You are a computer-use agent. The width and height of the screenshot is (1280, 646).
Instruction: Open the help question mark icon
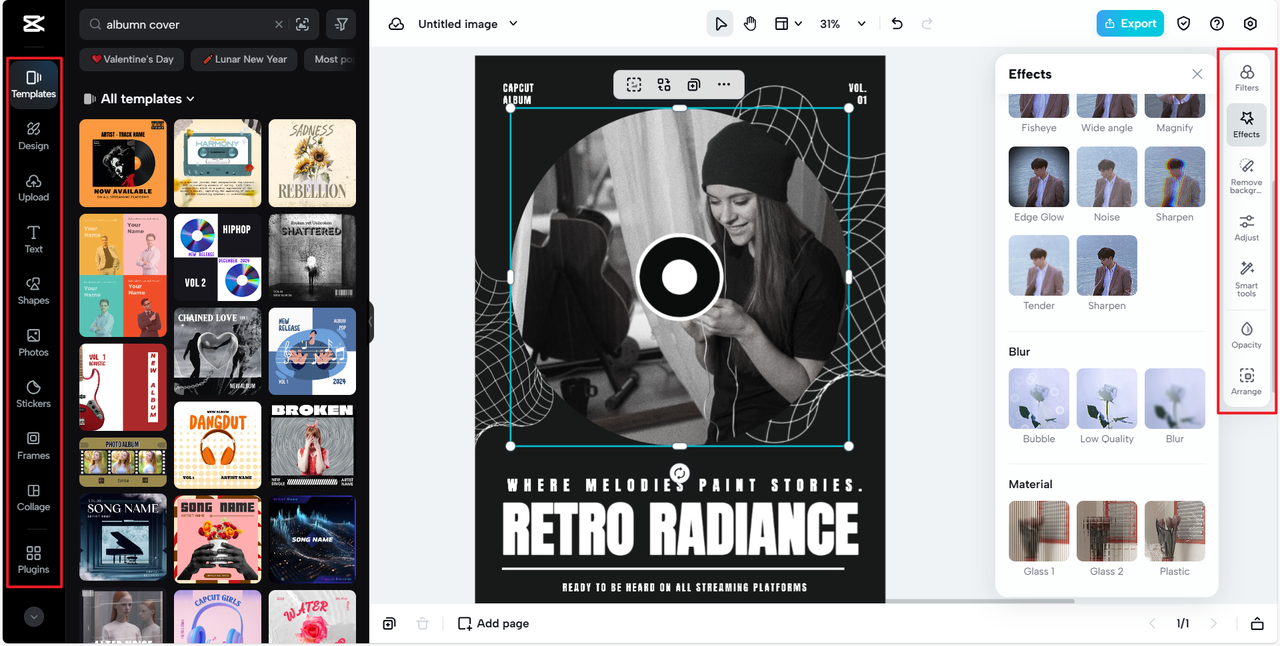point(1217,24)
